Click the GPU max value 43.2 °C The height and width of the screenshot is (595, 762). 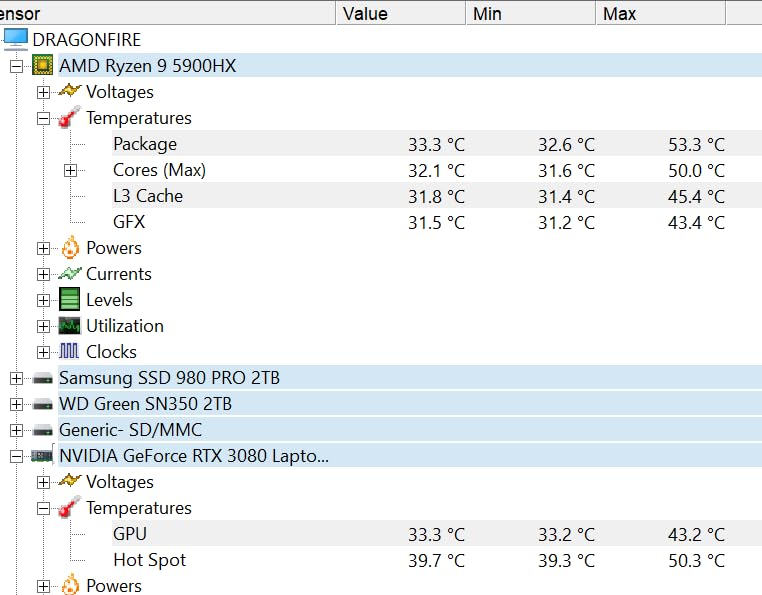[x=696, y=535]
